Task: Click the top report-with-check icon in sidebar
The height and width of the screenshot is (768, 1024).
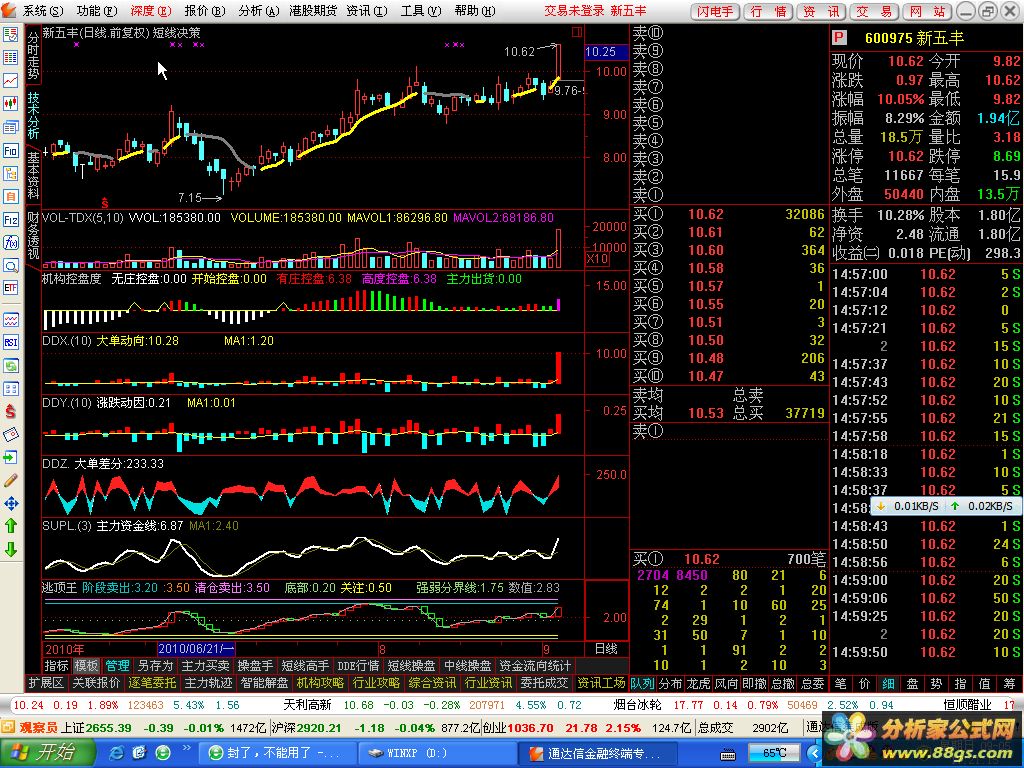Action: click(10, 35)
